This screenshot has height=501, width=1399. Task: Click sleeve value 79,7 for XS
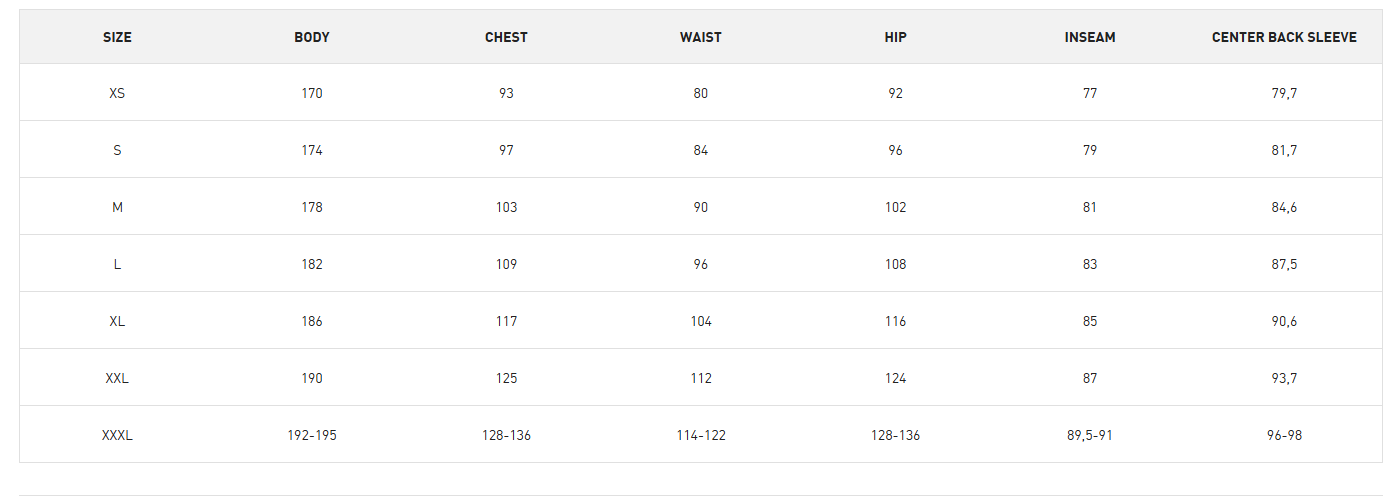[1284, 93]
